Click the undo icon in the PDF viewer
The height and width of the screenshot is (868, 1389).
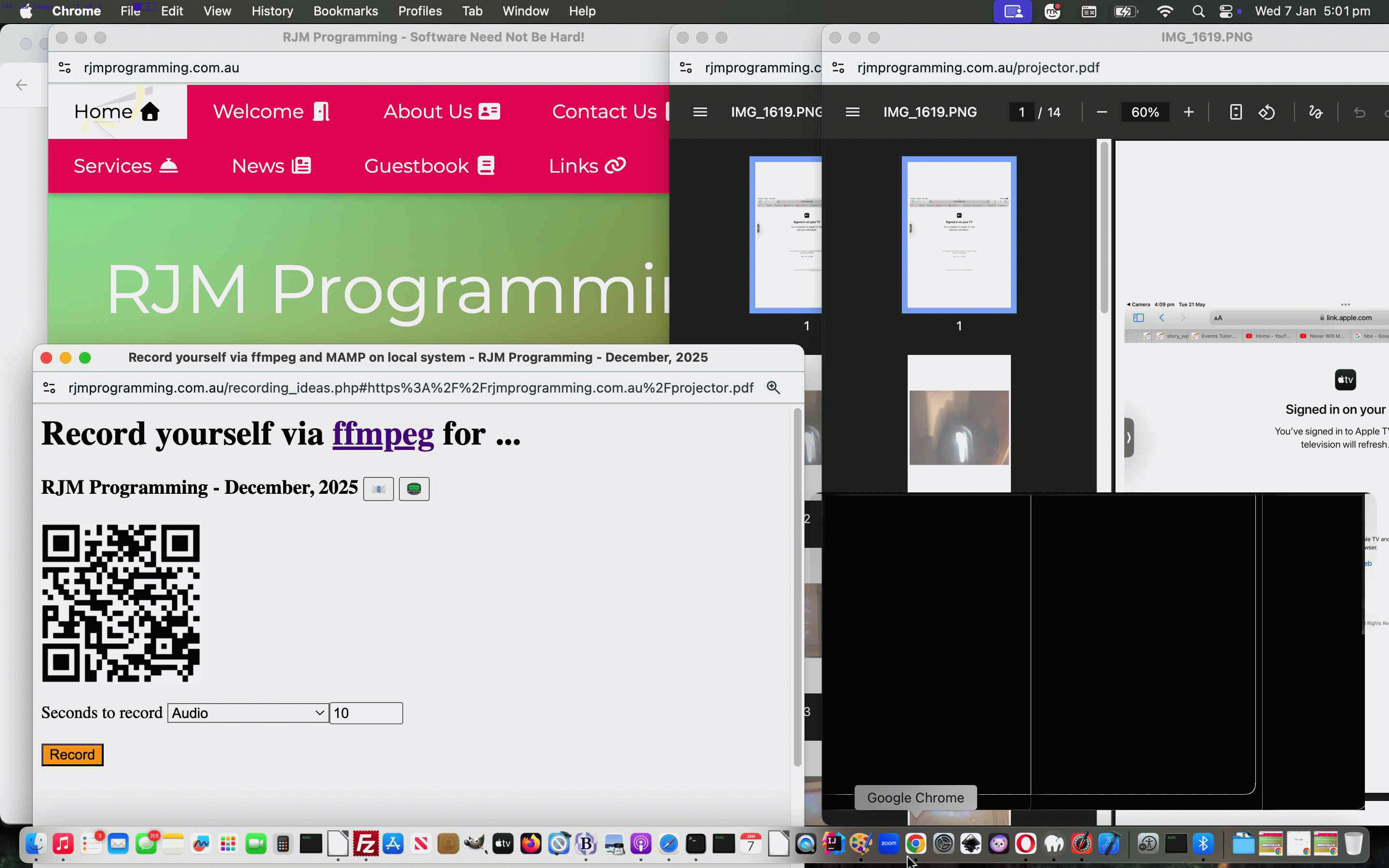point(1359,112)
